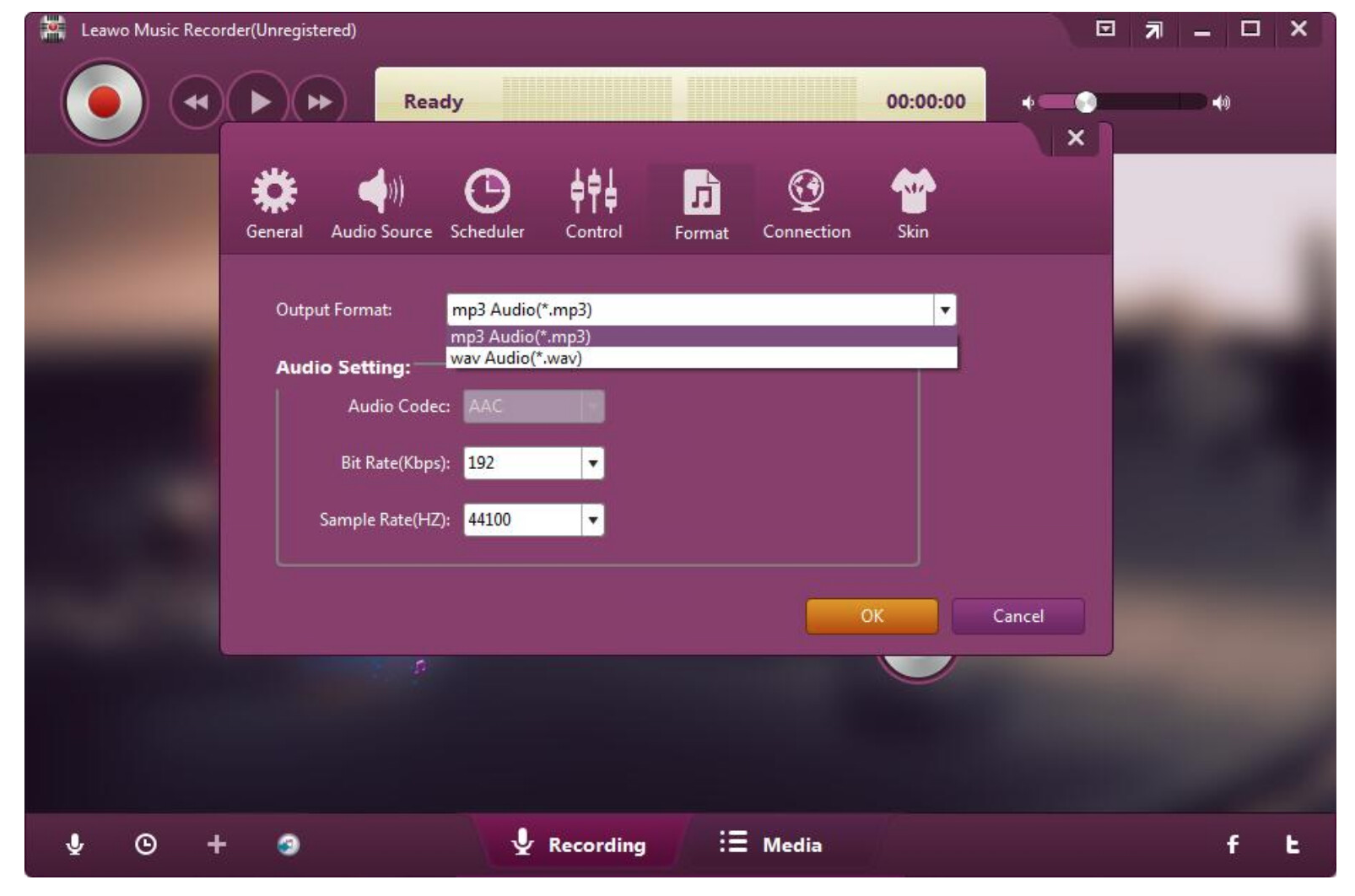Open the Facebook share icon
Screen dimensions: 1355x896
[1233, 845]
